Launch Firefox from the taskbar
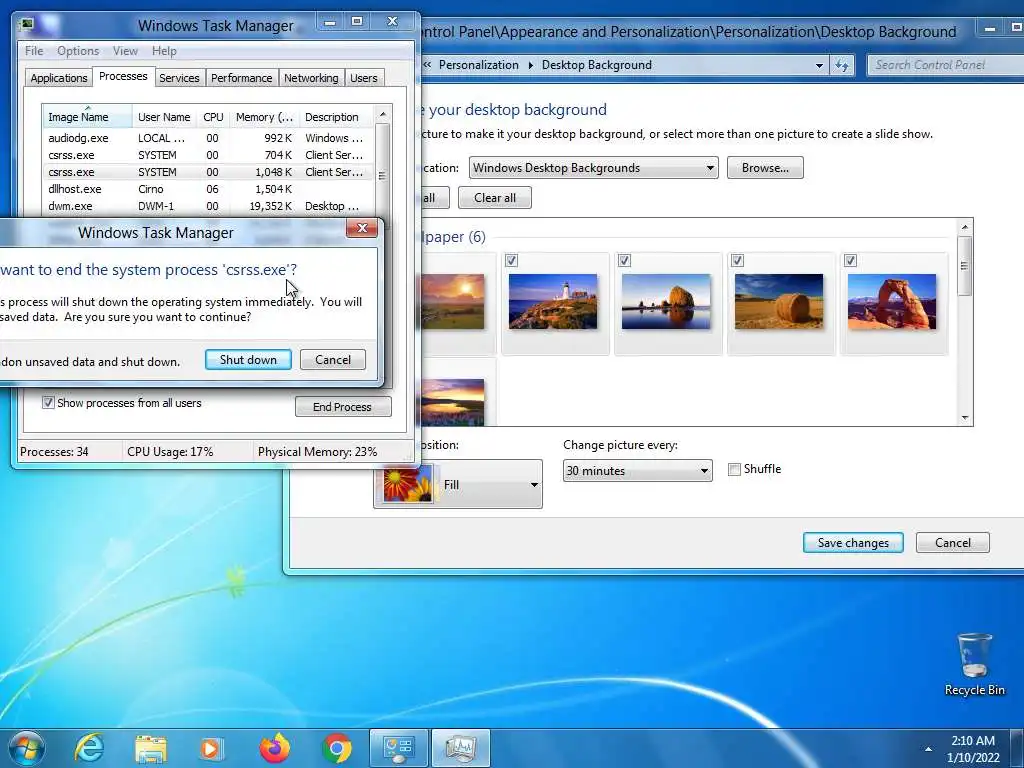Viewport: 1024px width, 768px height. [274, 748]
